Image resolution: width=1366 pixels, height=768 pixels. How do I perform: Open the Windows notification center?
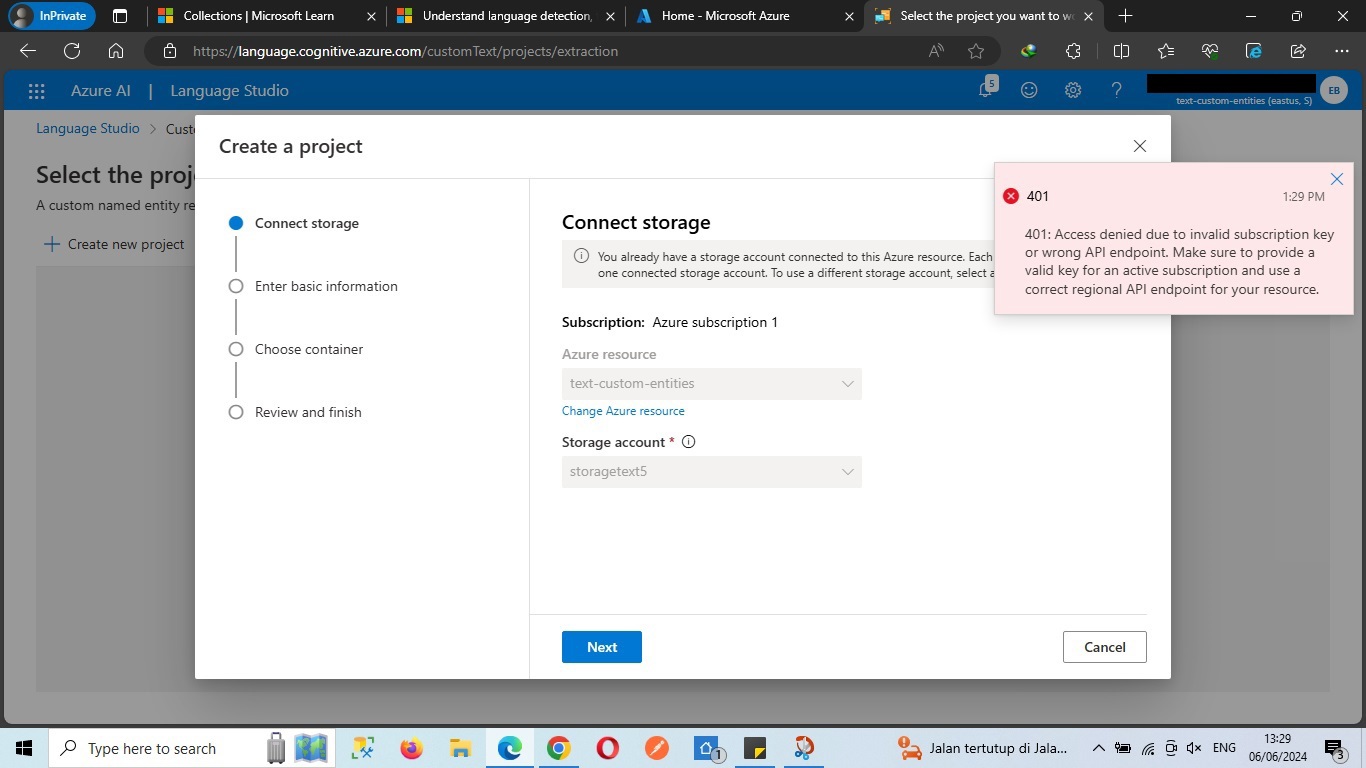1334,748
